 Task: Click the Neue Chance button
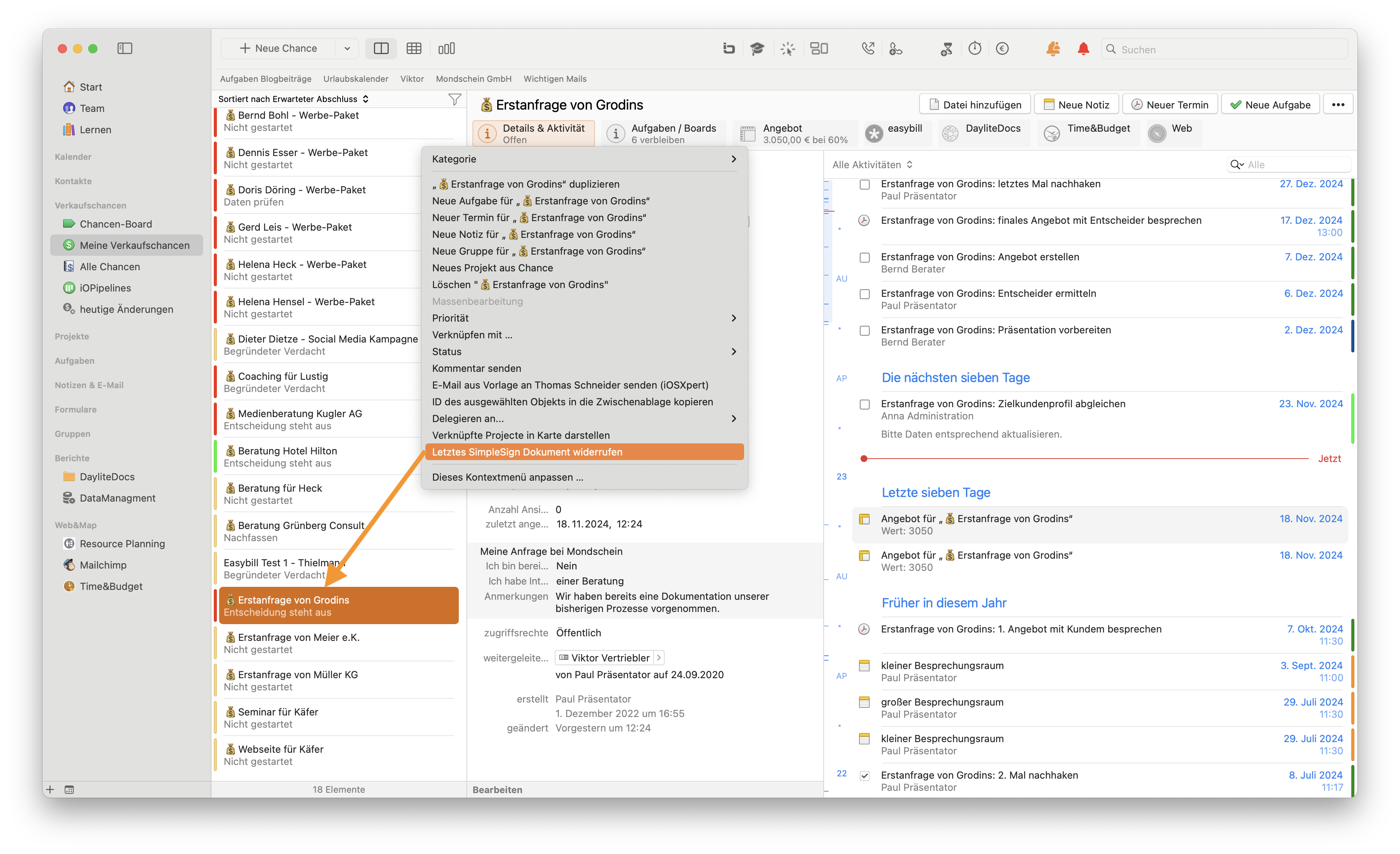(x=278, y=49)
